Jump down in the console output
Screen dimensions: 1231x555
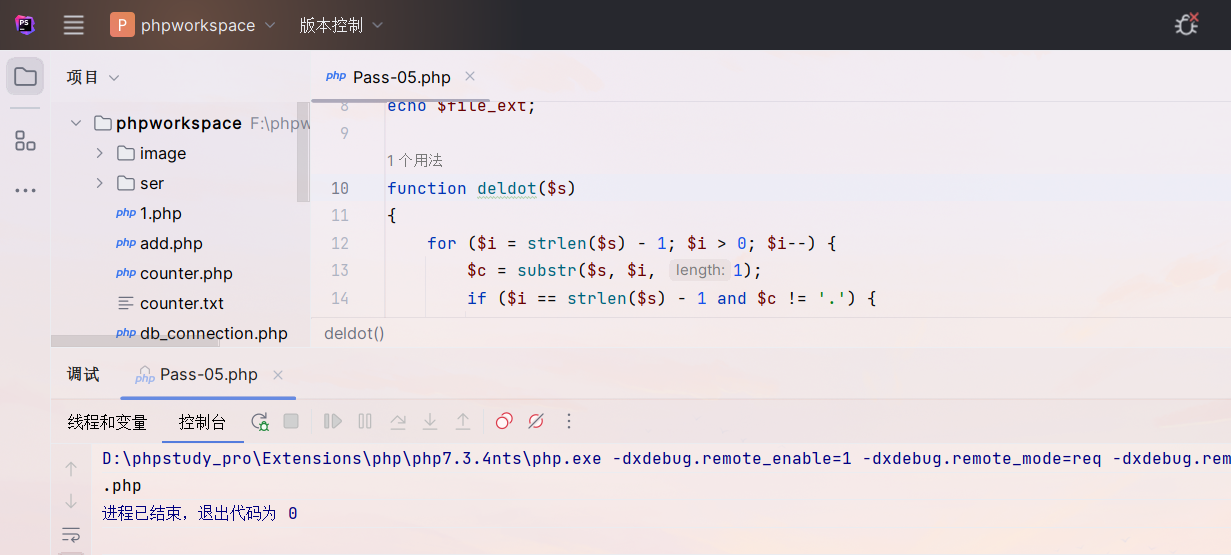(71, 501)
